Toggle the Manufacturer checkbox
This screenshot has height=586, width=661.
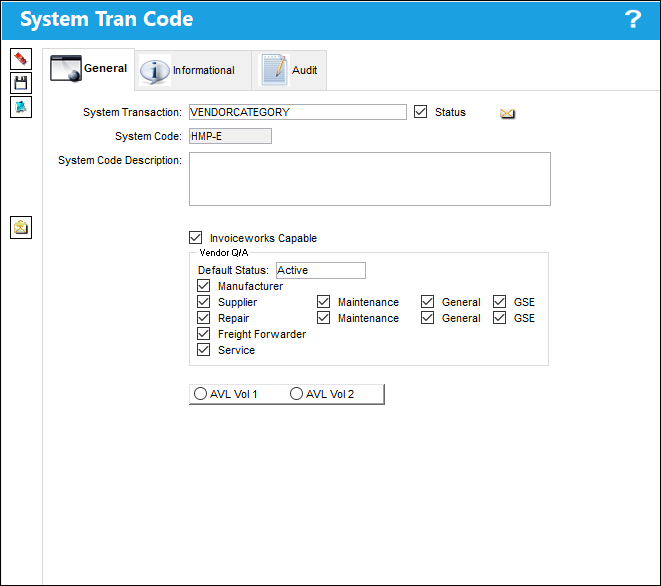tap(204, 285)
